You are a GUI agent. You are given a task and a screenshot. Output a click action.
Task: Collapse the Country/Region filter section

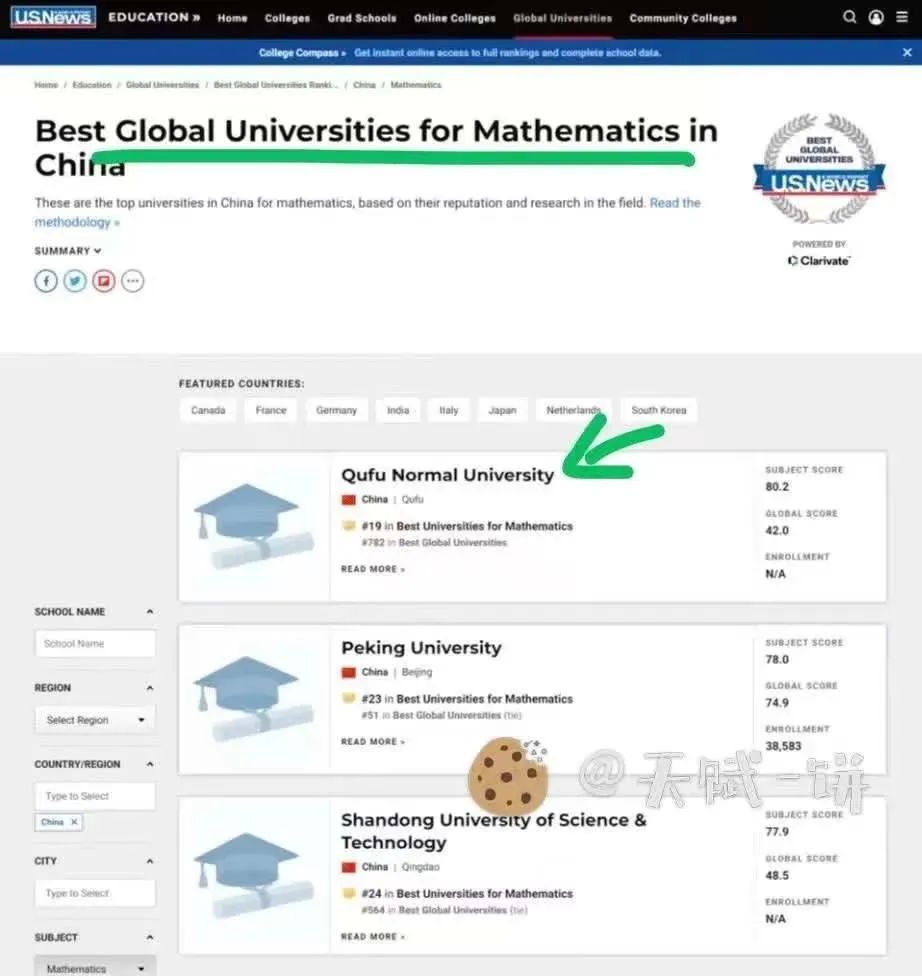[x=150, y=764]
